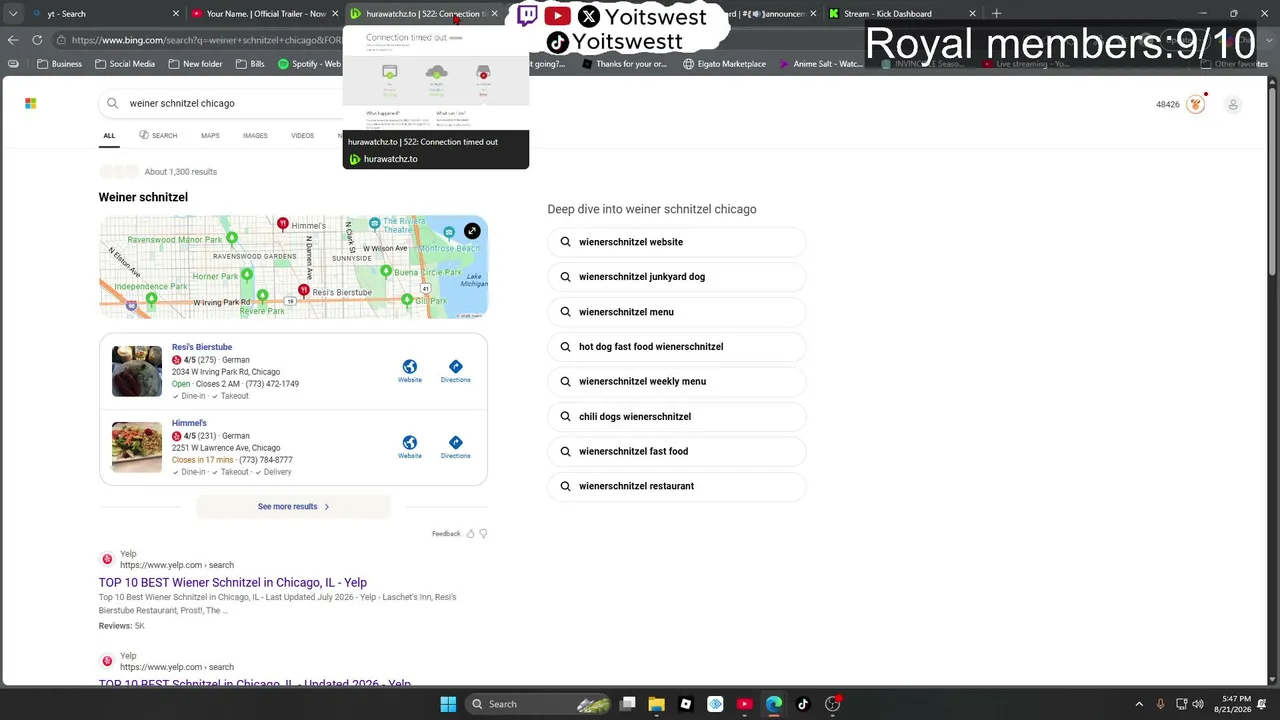Switch to the VIDEOS tab
Screen dimensions: 1280x720
point(302,136)
